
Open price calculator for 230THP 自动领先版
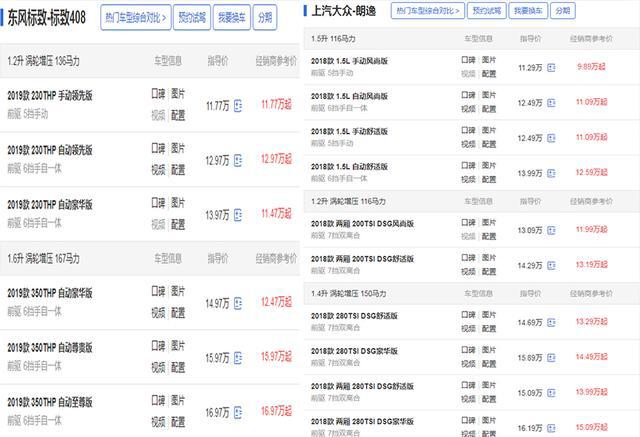238,160
